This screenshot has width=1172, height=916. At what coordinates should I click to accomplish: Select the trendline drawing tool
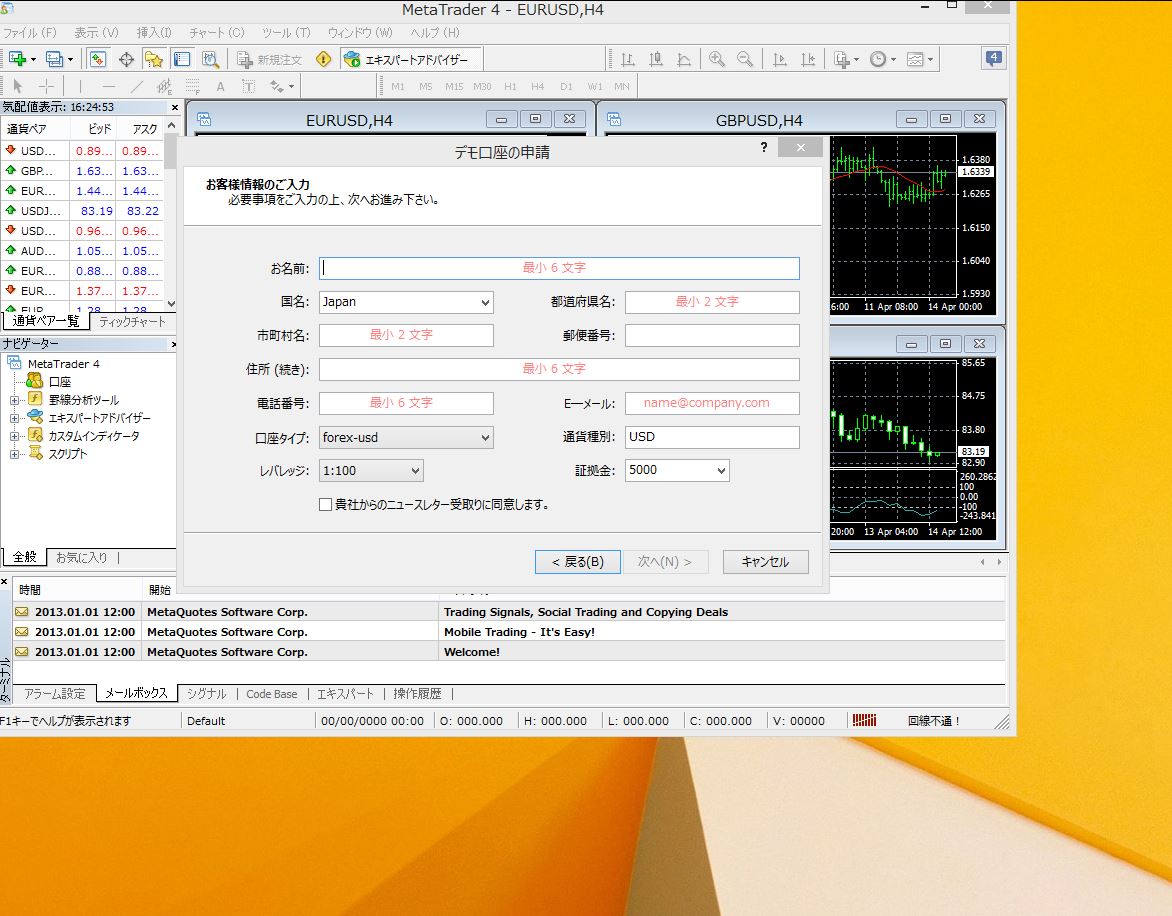(136, 87)
